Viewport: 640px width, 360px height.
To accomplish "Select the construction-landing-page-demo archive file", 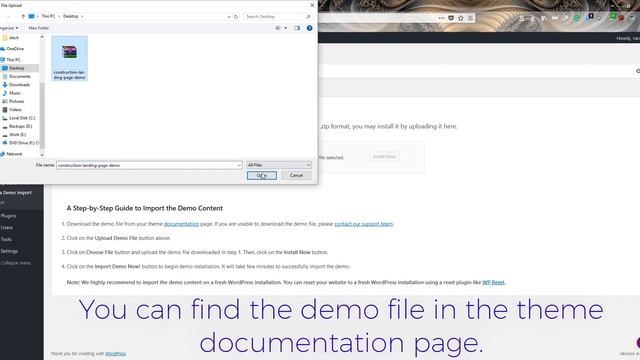I will click(x=69, y=58).
